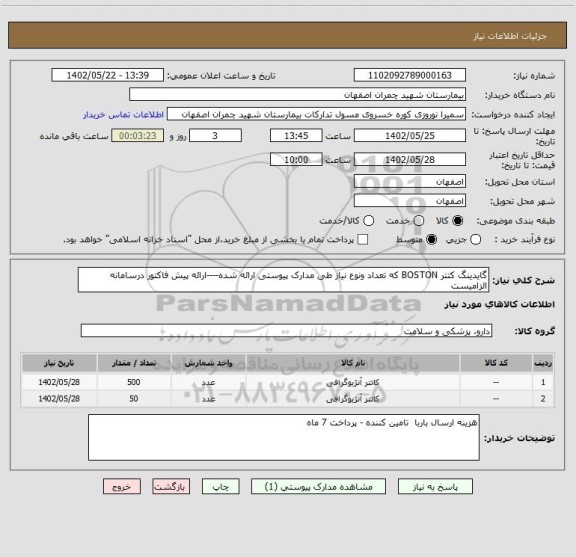Click the چاپ print button
The height and width of the screenshot is (557, 576).
point(221,487)
